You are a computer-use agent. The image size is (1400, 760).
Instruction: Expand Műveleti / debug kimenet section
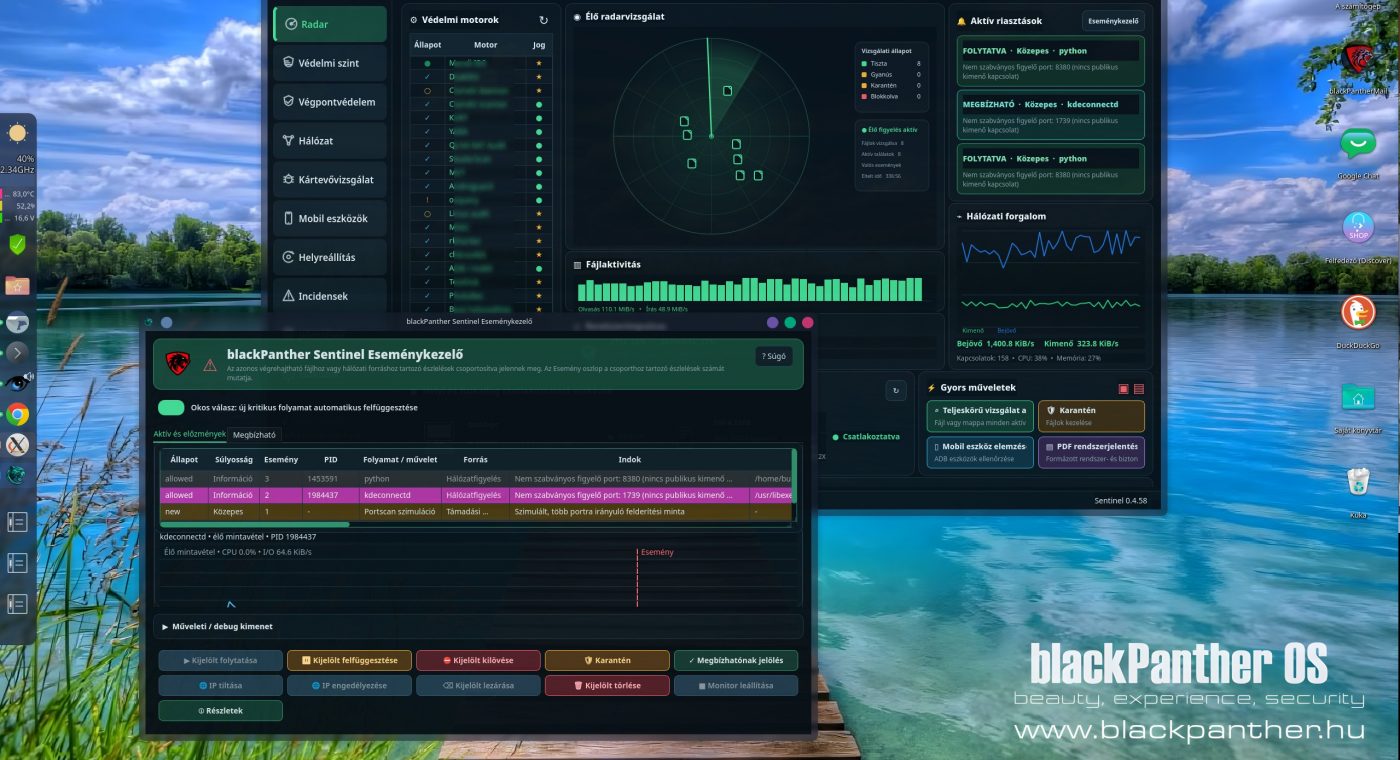(480, 626)
